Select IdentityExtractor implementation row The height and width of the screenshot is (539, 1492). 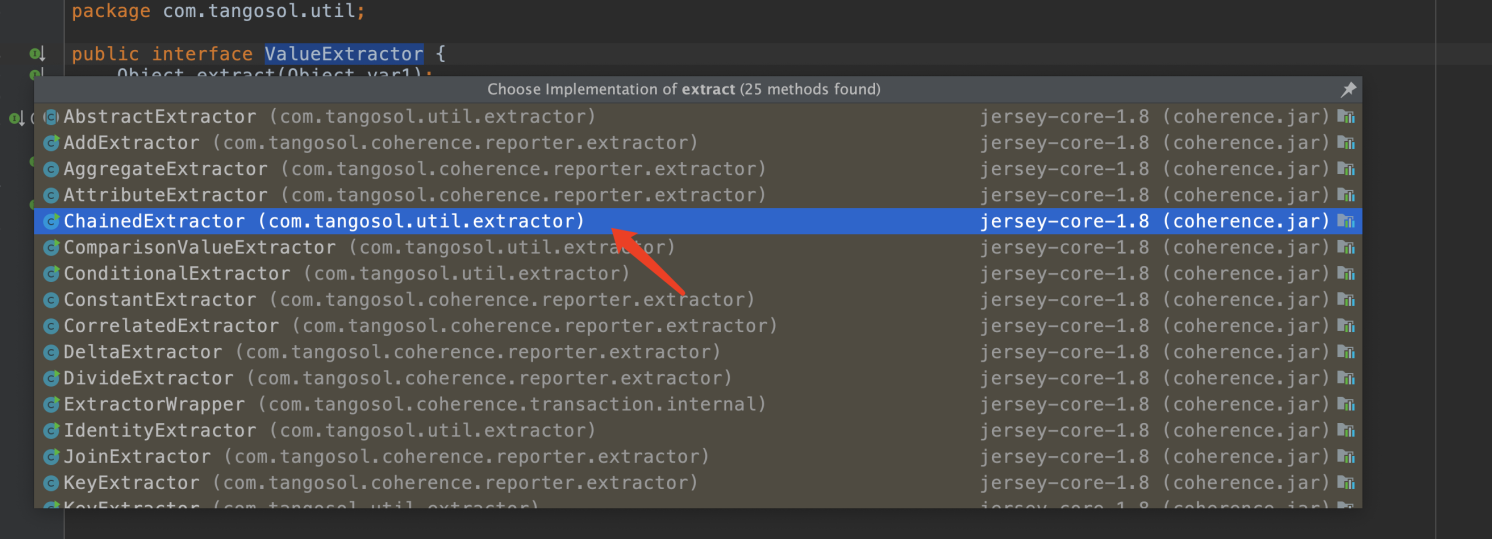point(698,430)
